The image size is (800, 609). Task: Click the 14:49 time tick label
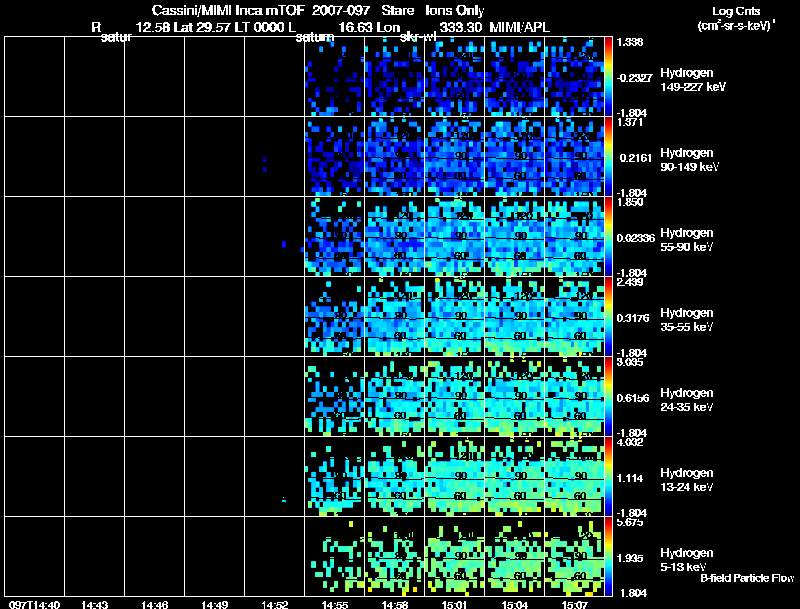coord(215,604)
